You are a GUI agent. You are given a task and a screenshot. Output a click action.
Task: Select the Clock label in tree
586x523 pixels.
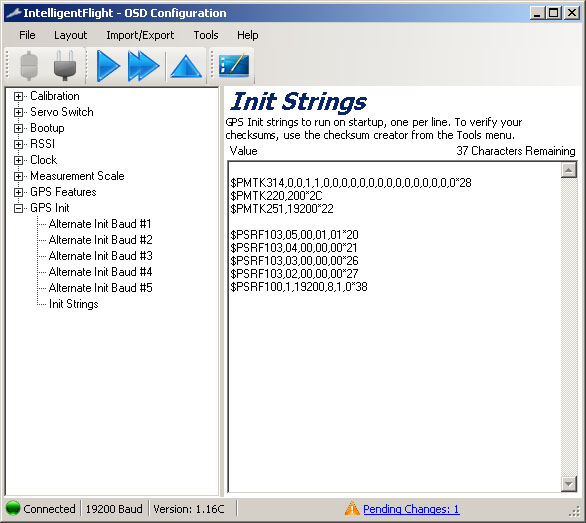tap(43, 160)
